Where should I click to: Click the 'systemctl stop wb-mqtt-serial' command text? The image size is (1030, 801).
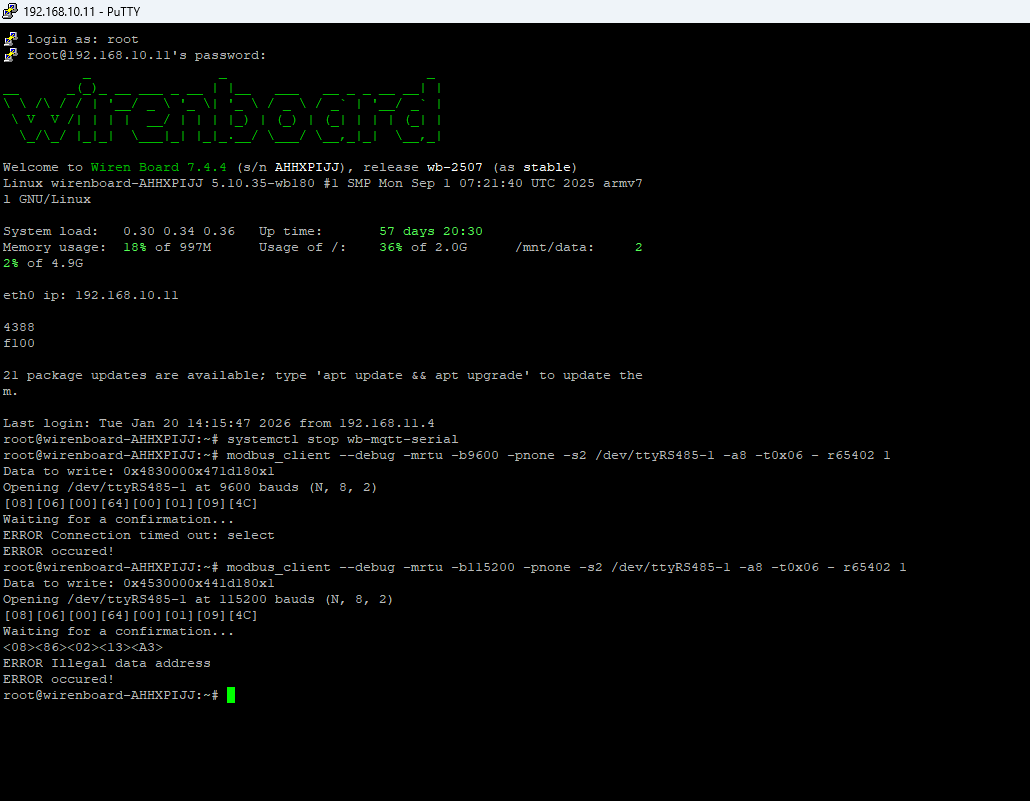(342, 439)
